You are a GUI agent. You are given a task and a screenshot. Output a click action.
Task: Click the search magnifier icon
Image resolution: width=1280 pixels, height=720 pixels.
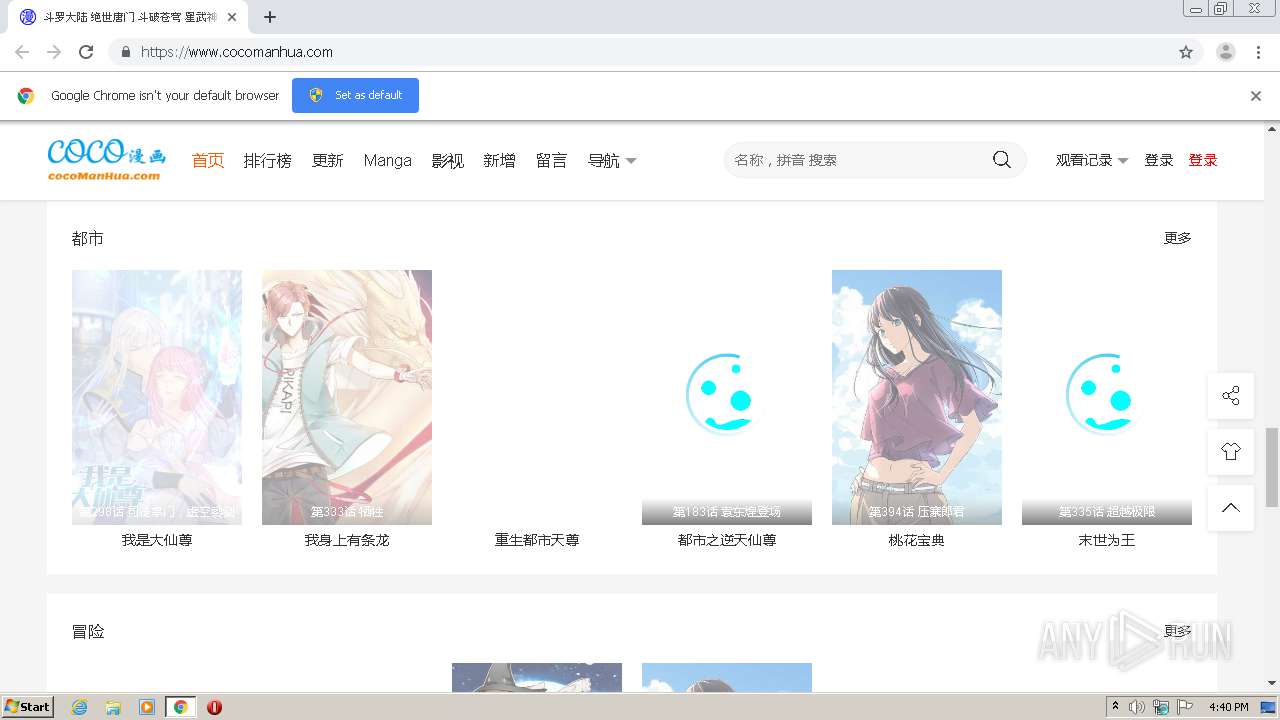(1001, 160)
